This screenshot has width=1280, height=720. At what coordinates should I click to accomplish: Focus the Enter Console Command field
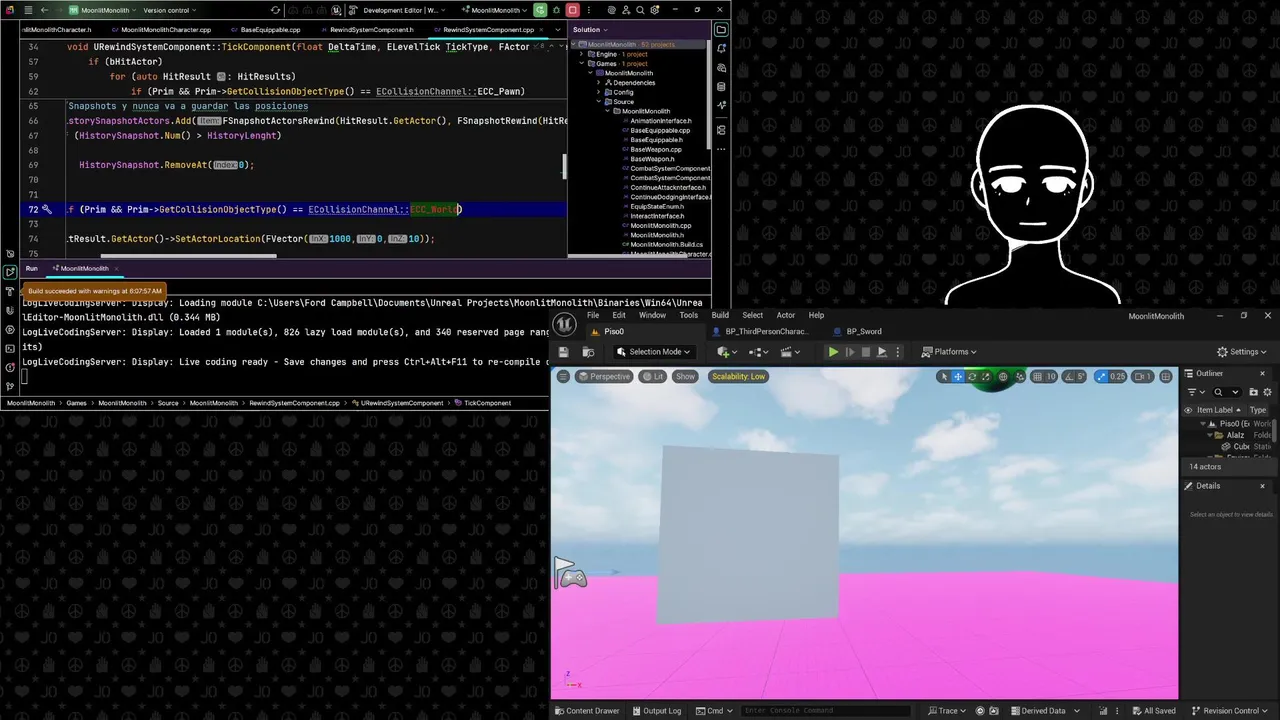tap(828, 711)
